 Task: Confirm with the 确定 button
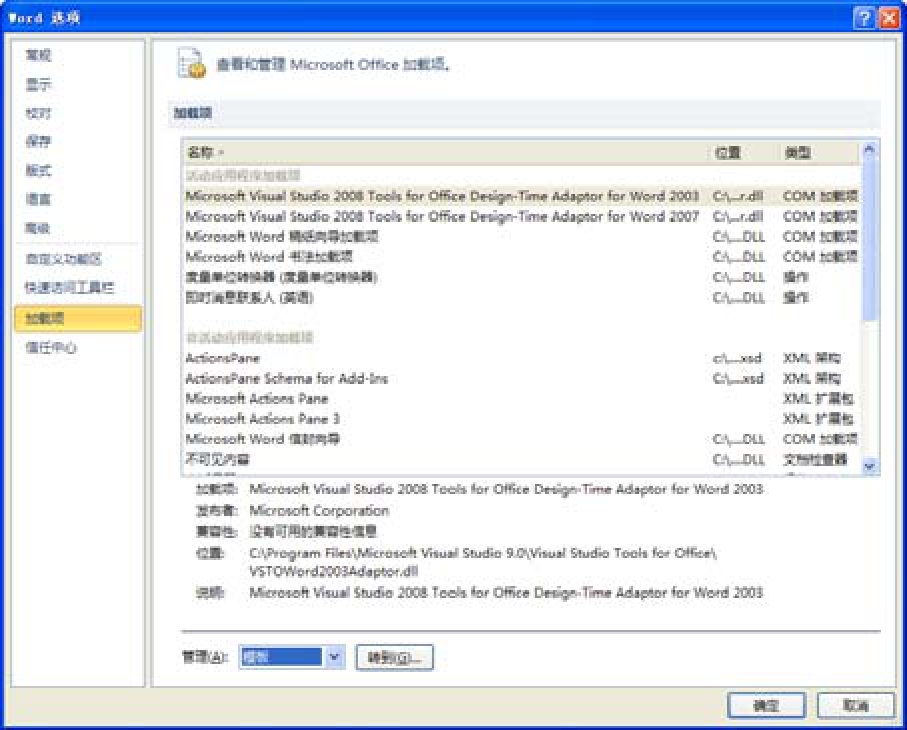pos(766,705)
